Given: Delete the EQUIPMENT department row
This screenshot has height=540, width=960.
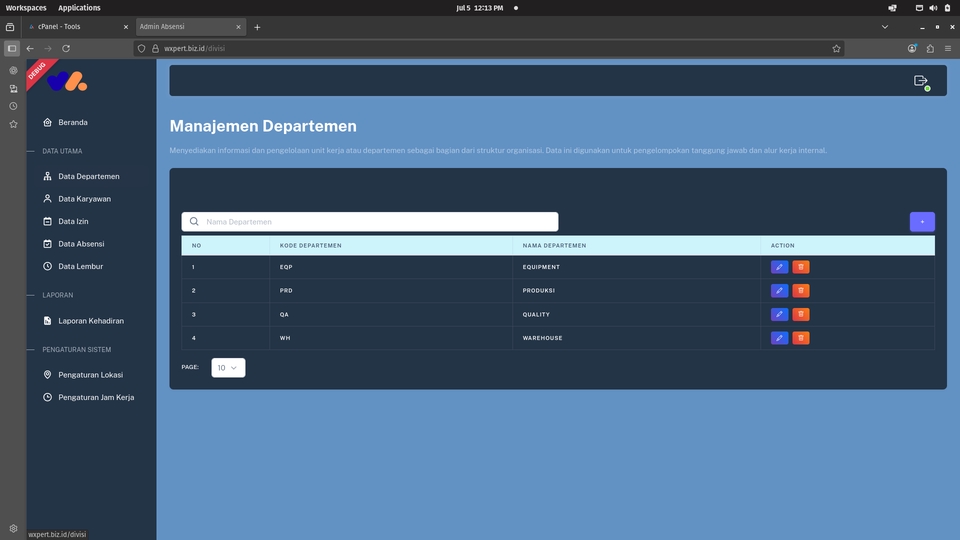Looking at the screenshot, I should pos(801,267).
